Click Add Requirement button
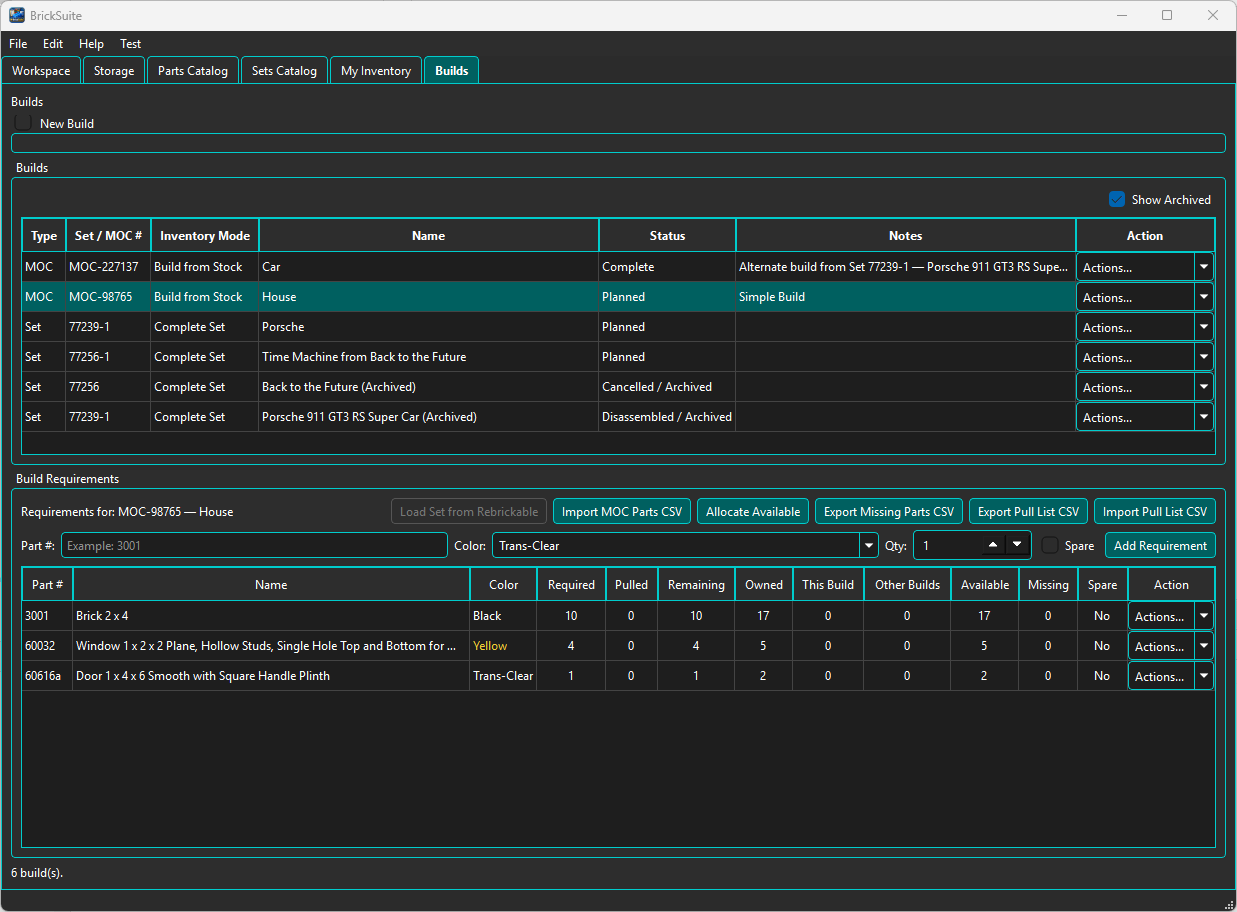This screenshot has height=912, width=1237. [x=1160, y=545]
